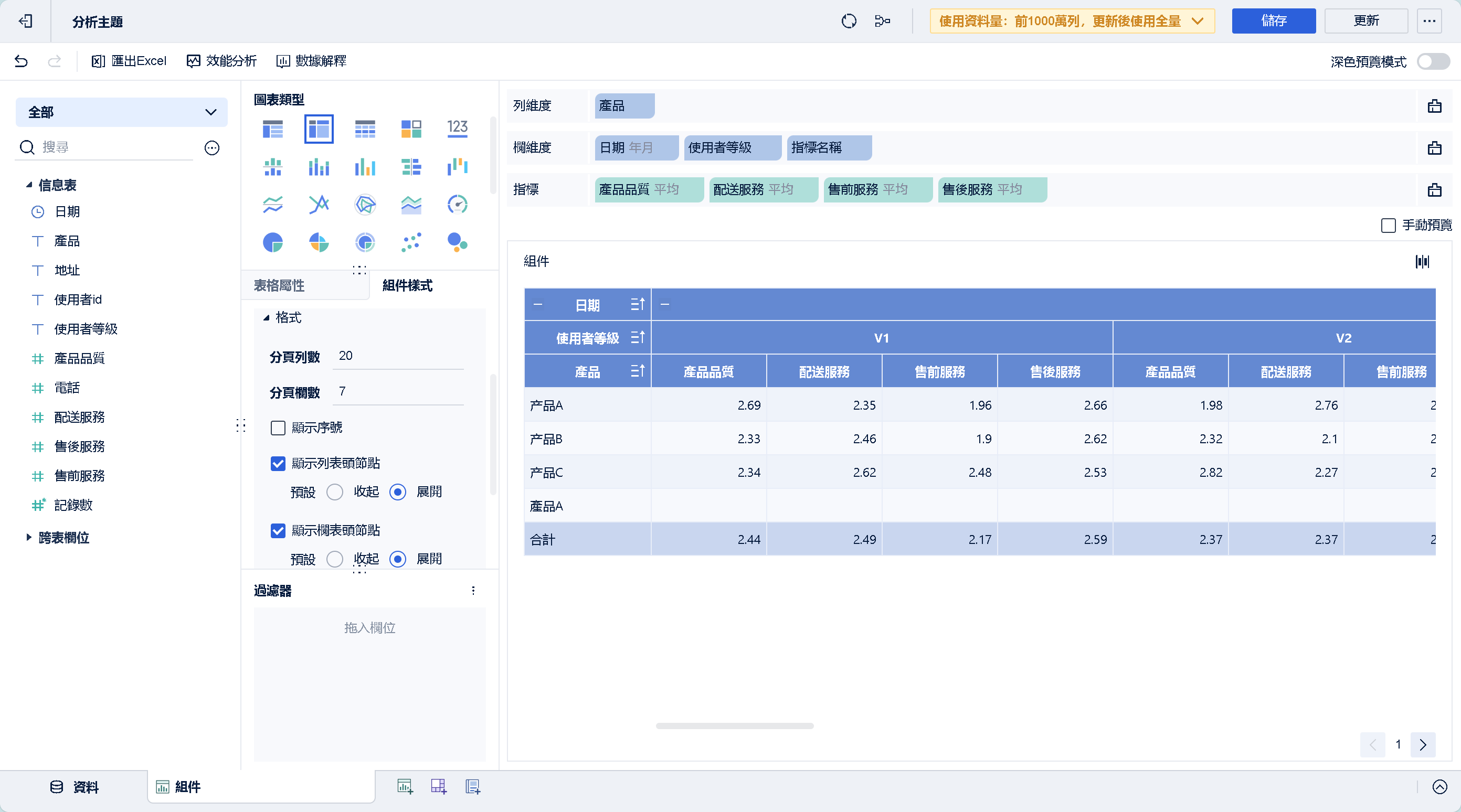Screen dimensions: 1461x812
Task: Click the chart switch icon in 組件 panel
Action: click(1423, 261)
